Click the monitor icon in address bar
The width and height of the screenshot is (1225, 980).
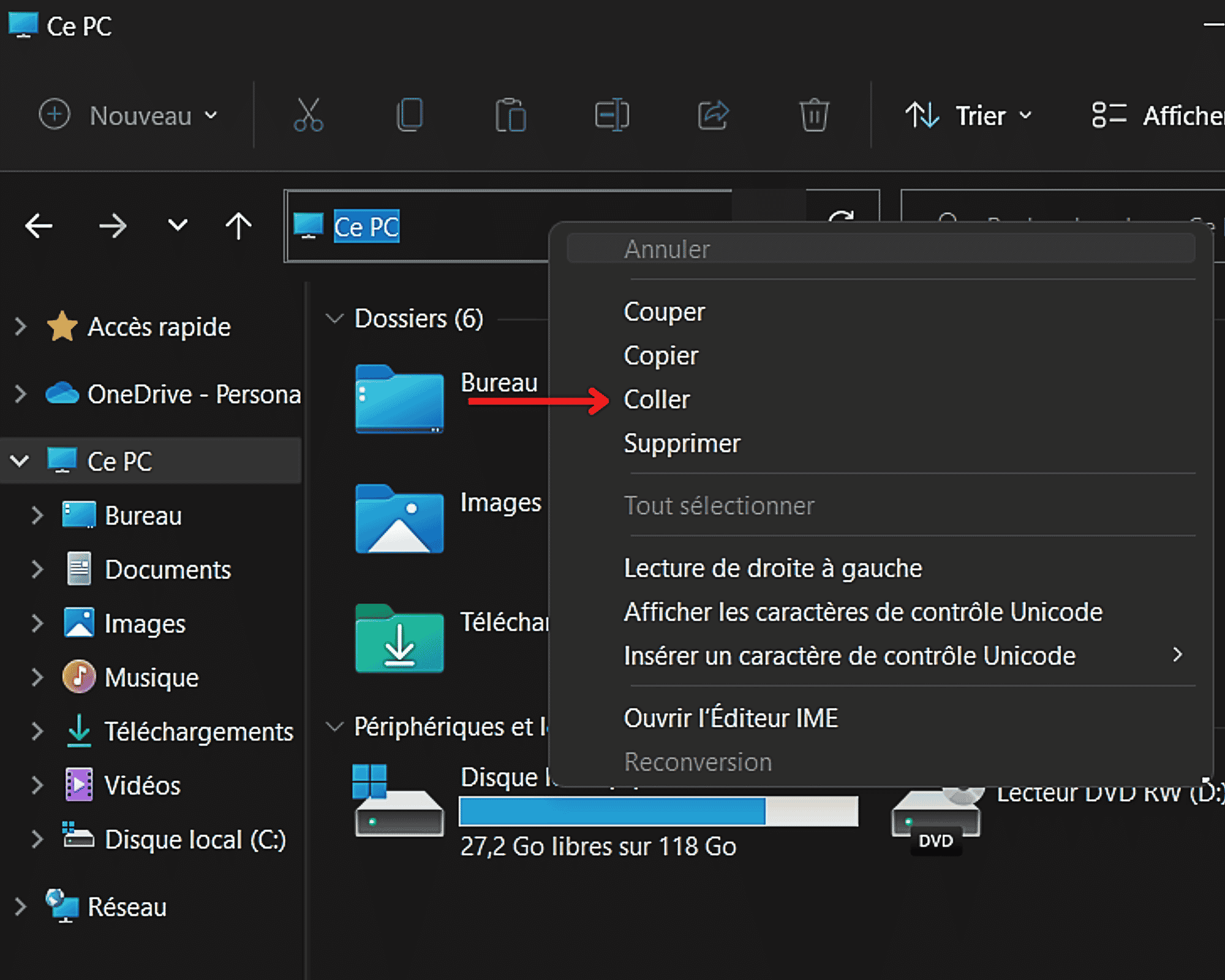pos(308,226)
